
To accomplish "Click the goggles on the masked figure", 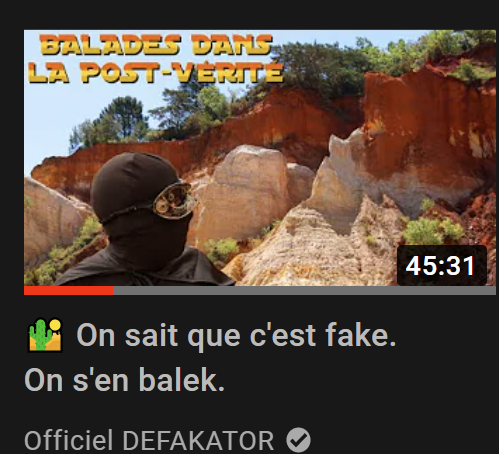I will pos(173,201).
